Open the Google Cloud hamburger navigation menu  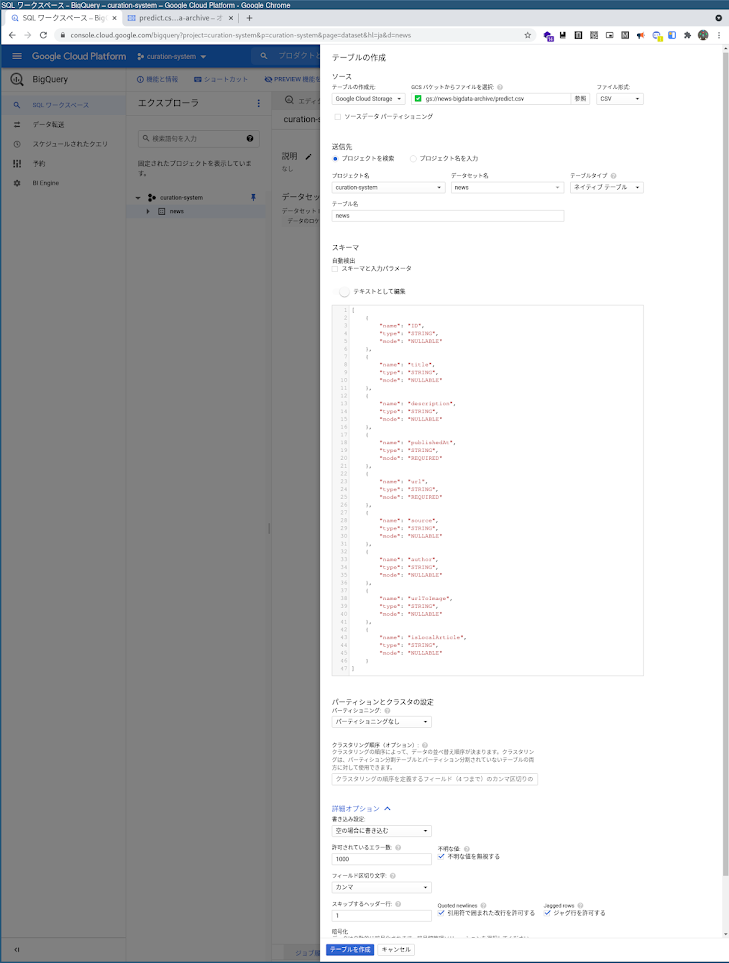(x=17, y=56)
